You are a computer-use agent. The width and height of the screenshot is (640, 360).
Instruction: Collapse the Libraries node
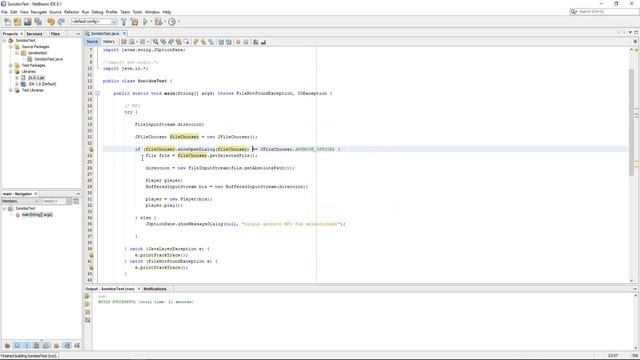click(x=11, y=71)
